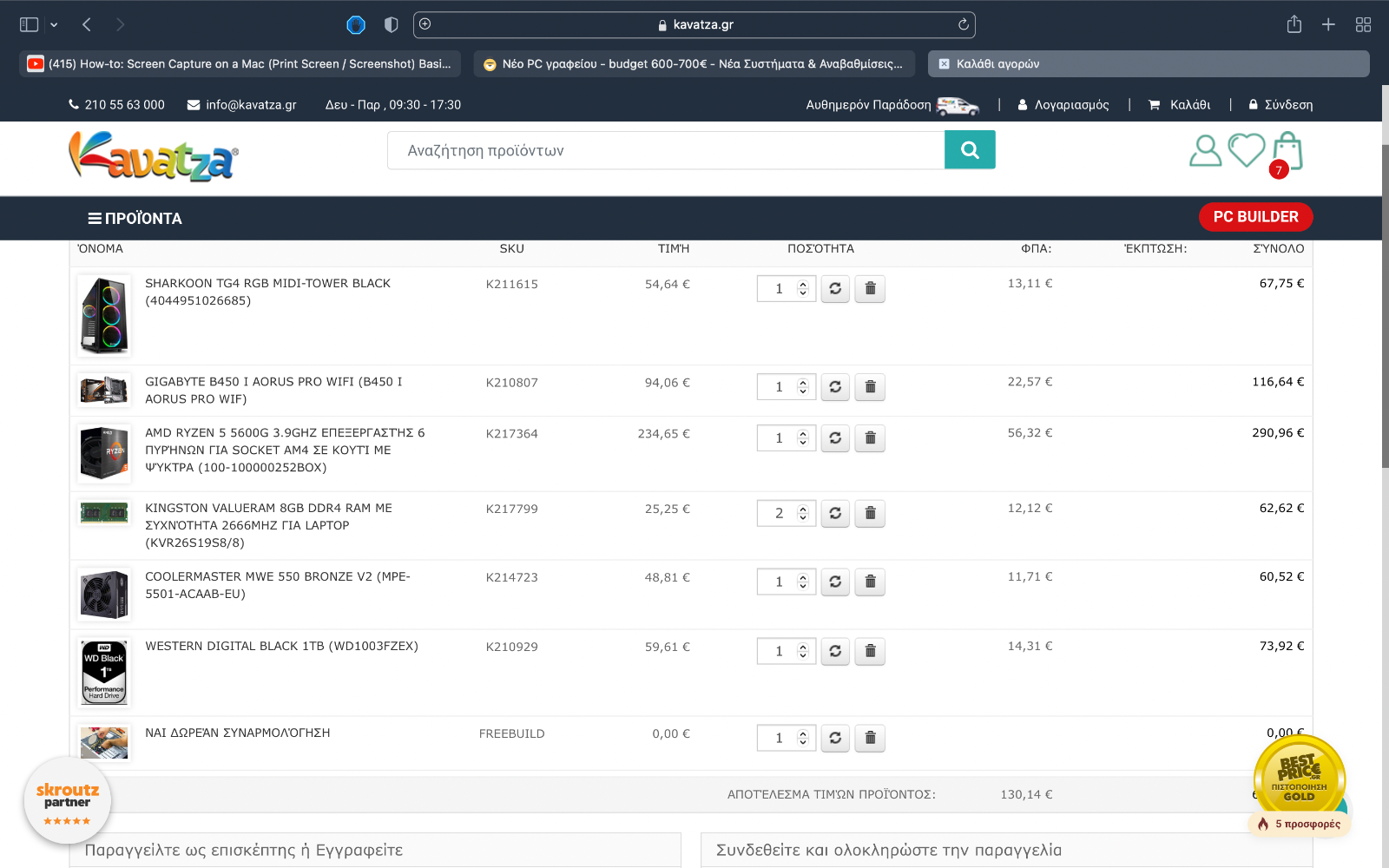Screen dimensions: 1389x868
Task: Switch to the YouTube Screen Capture tab
Action: pos(241,63)
